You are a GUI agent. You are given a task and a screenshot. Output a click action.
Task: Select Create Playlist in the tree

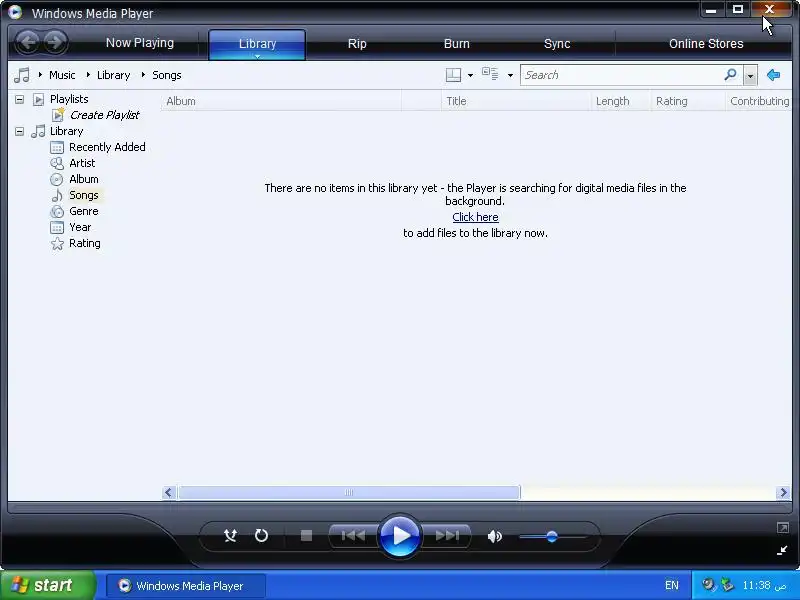click(x=105, y=115)
